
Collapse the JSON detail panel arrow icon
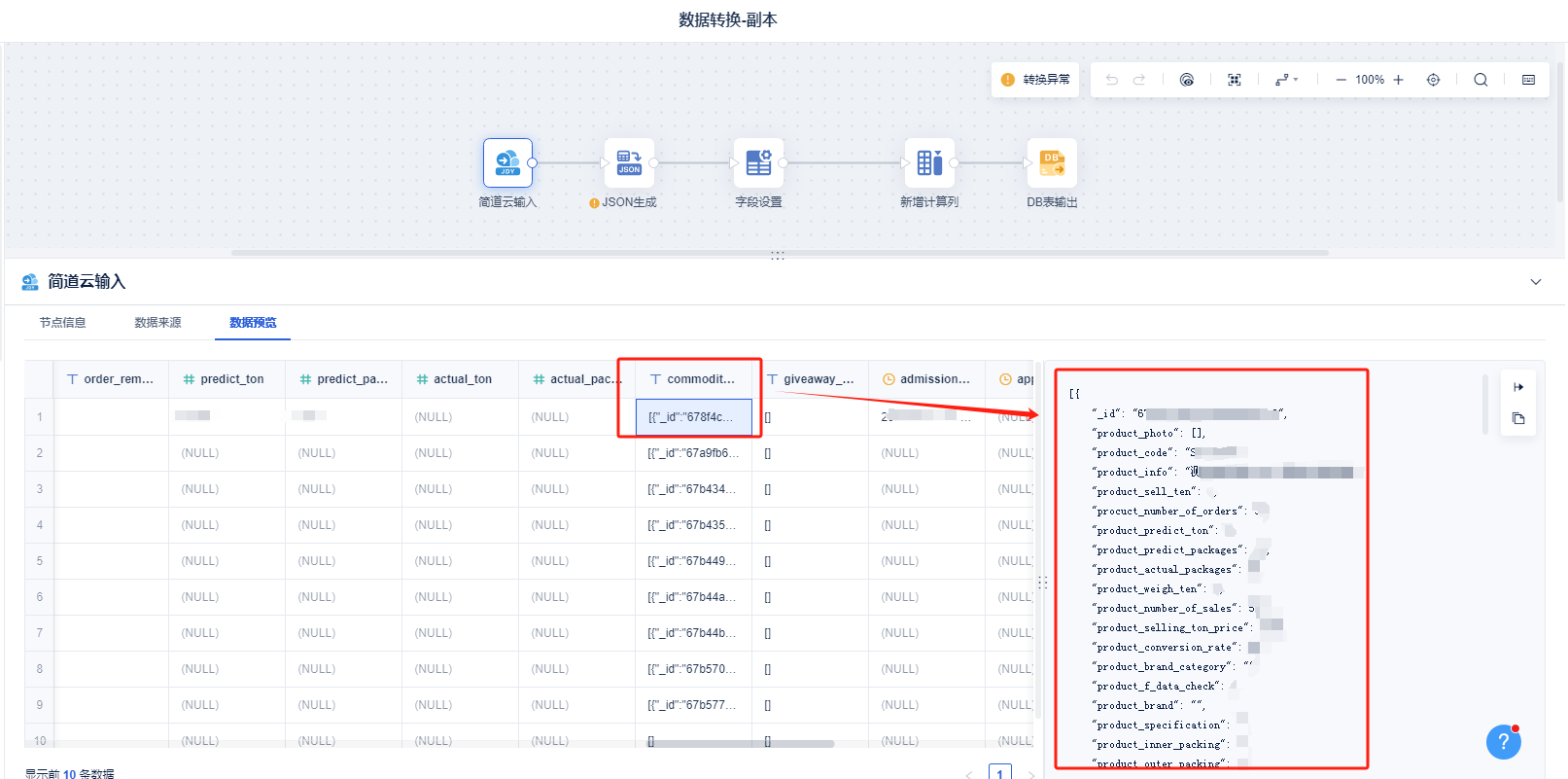point(1518,387)
